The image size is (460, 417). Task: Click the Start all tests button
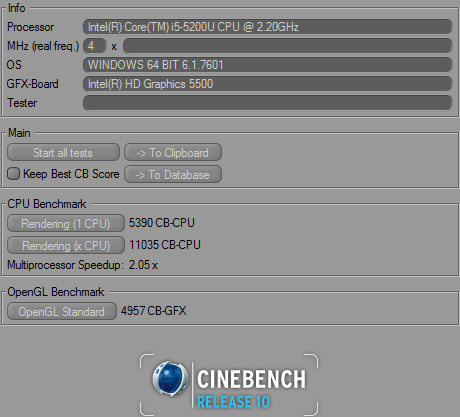pos(63,153)
